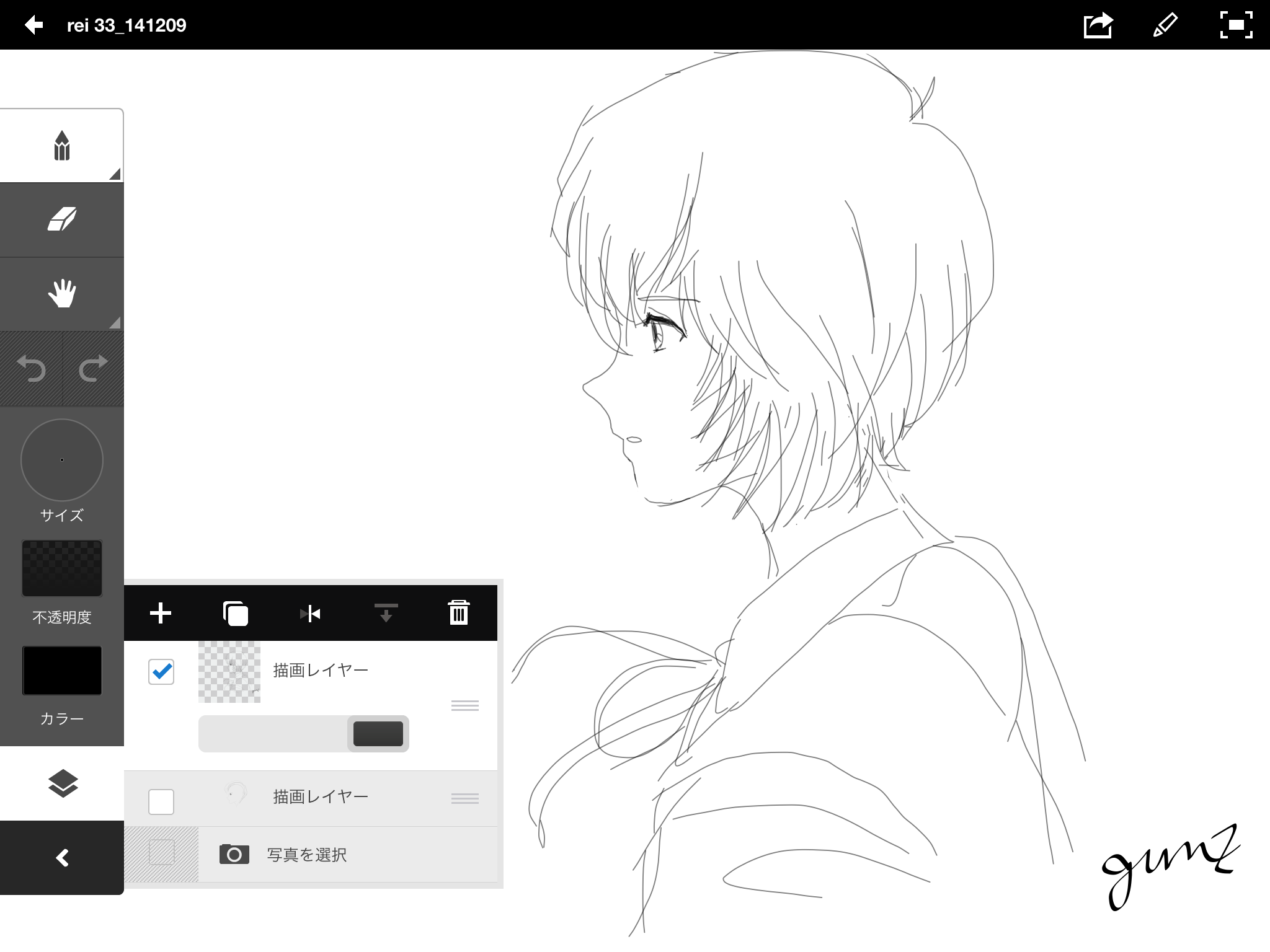
Task: Flip the layer horizontally
Action: point(310,614)
